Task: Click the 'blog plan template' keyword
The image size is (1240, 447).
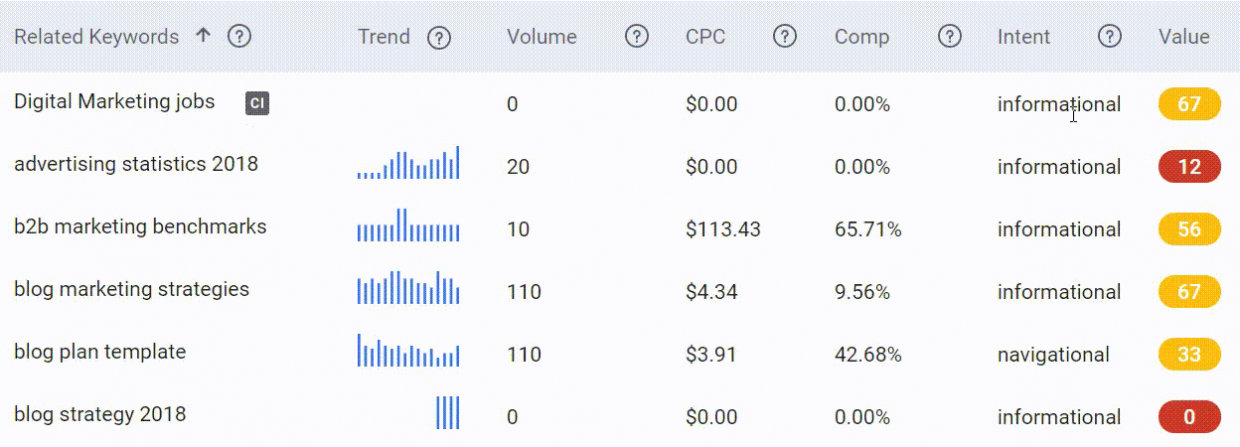Action: click(100, 352)
